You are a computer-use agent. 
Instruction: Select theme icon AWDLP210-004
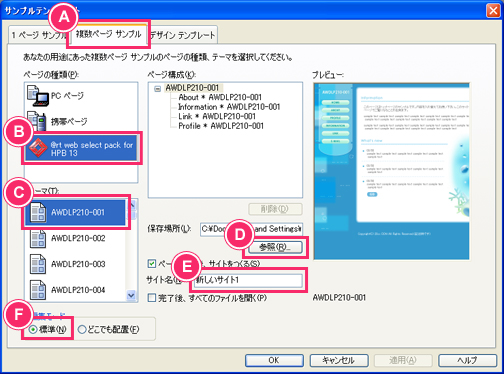[38, 290]
